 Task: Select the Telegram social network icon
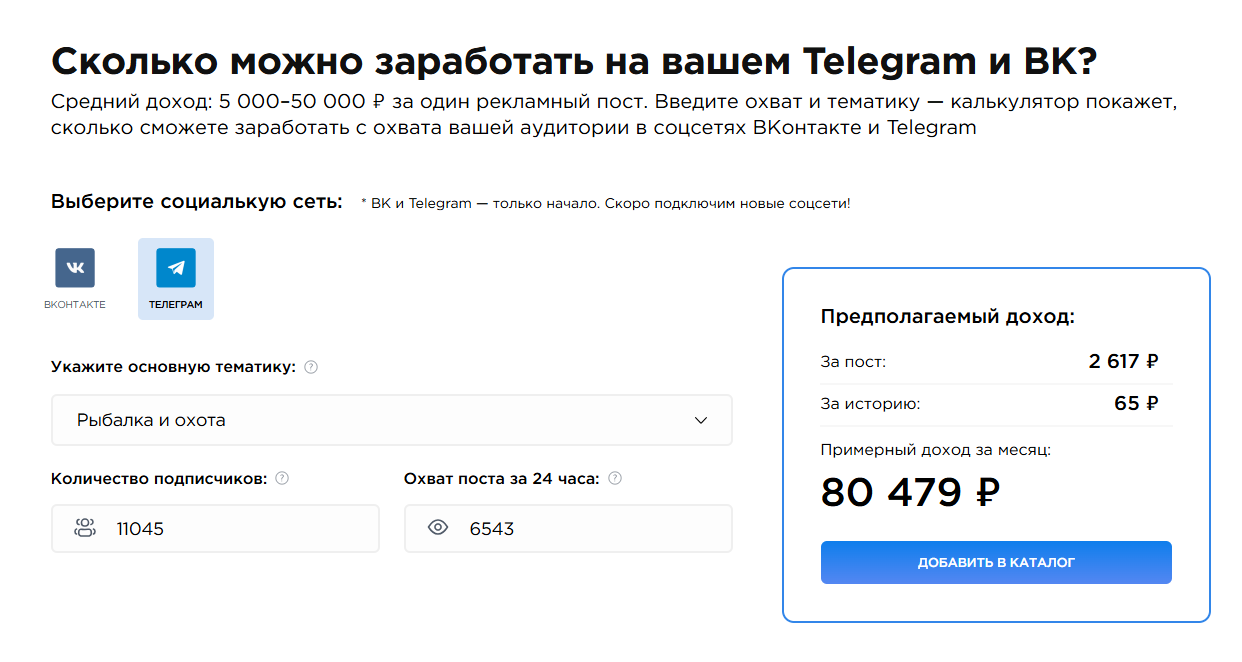[176, 268]
